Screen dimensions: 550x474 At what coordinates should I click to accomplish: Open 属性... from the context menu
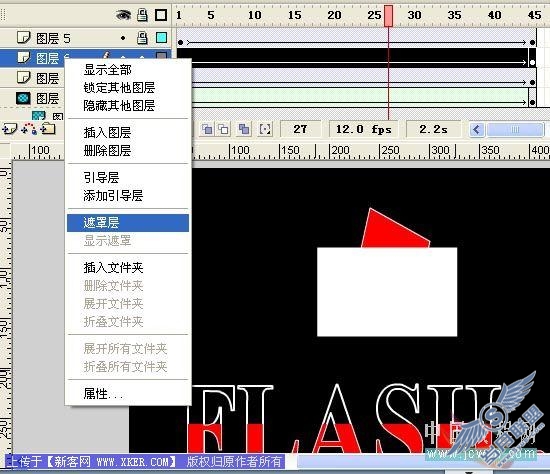(x=103, y=394)
